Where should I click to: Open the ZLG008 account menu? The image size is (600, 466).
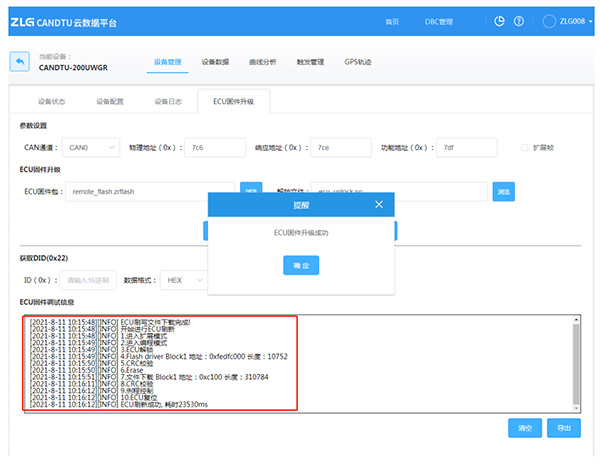point(572,21)
